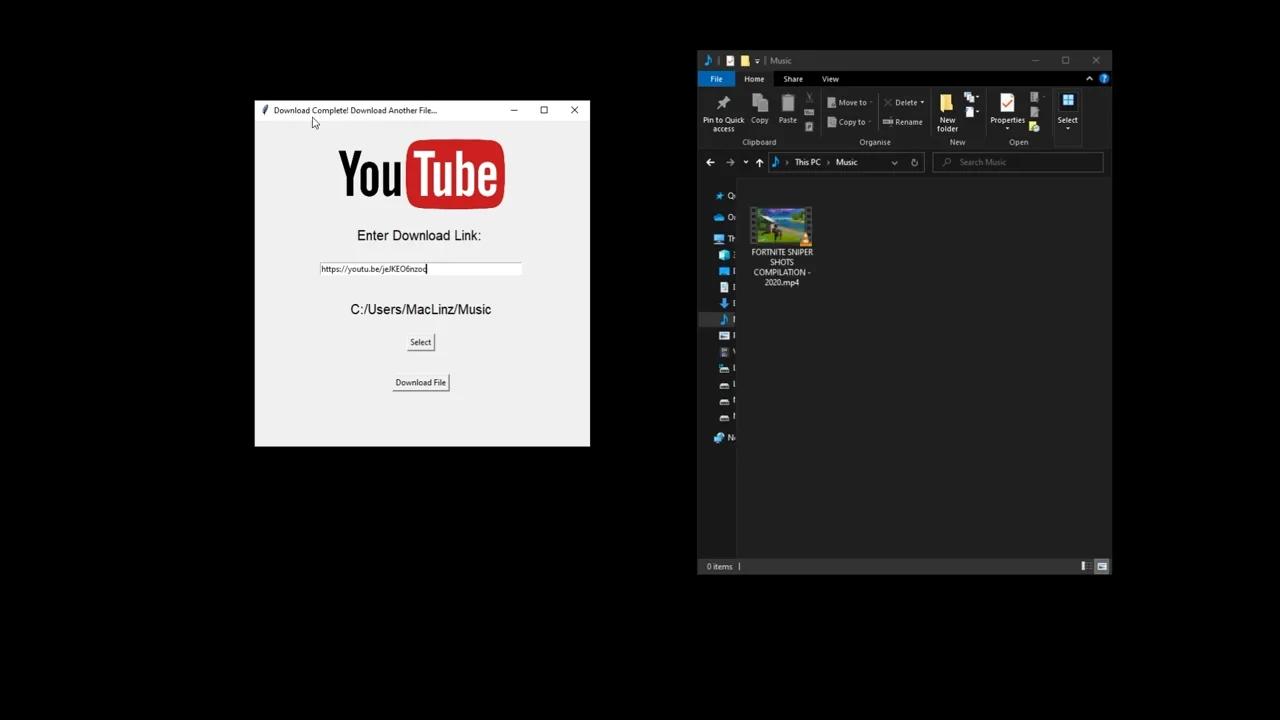The image size is (1280, 720).
Task: Open the Delete dropdown arrow
Action: coord(920,102)
